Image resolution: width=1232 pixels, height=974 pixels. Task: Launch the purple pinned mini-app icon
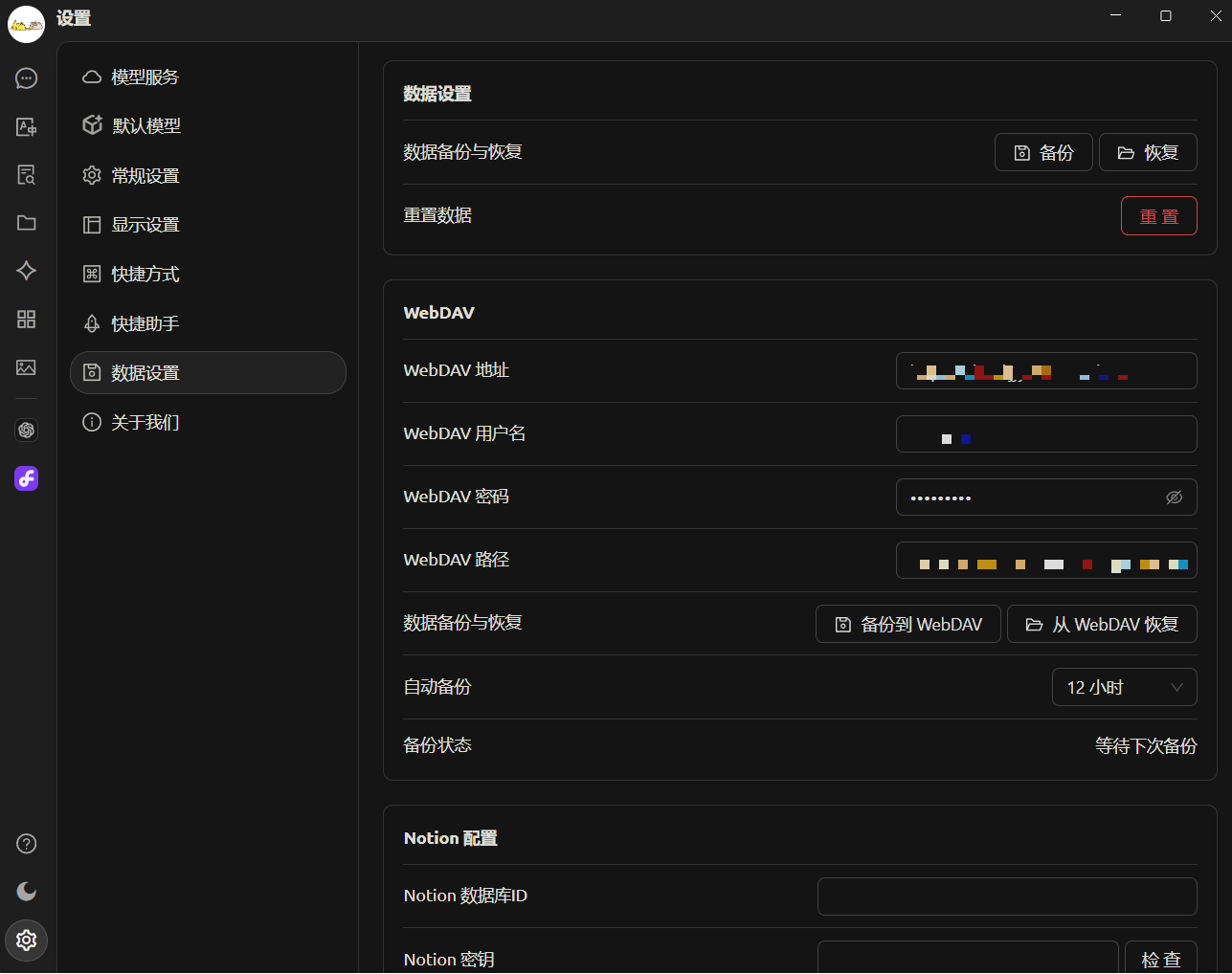pyautogui.click(x=27, y=478)
